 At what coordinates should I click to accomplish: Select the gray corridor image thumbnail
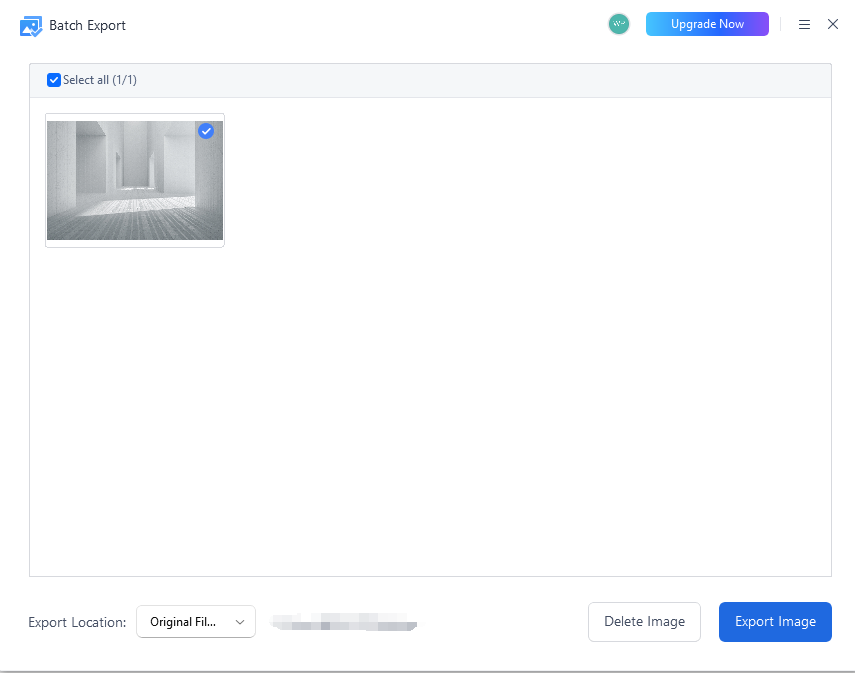(135, 181)
